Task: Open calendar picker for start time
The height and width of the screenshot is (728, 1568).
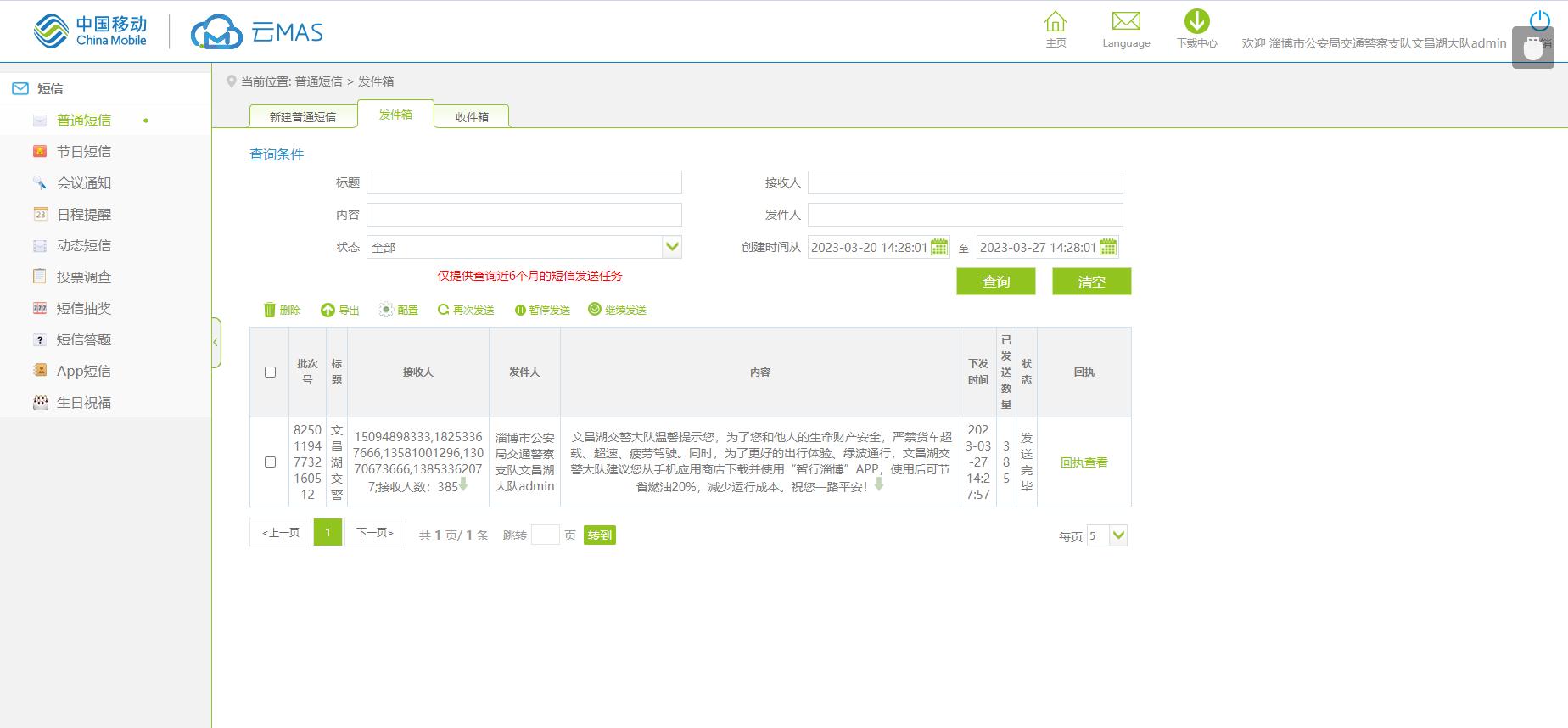Action: point(939,247)
